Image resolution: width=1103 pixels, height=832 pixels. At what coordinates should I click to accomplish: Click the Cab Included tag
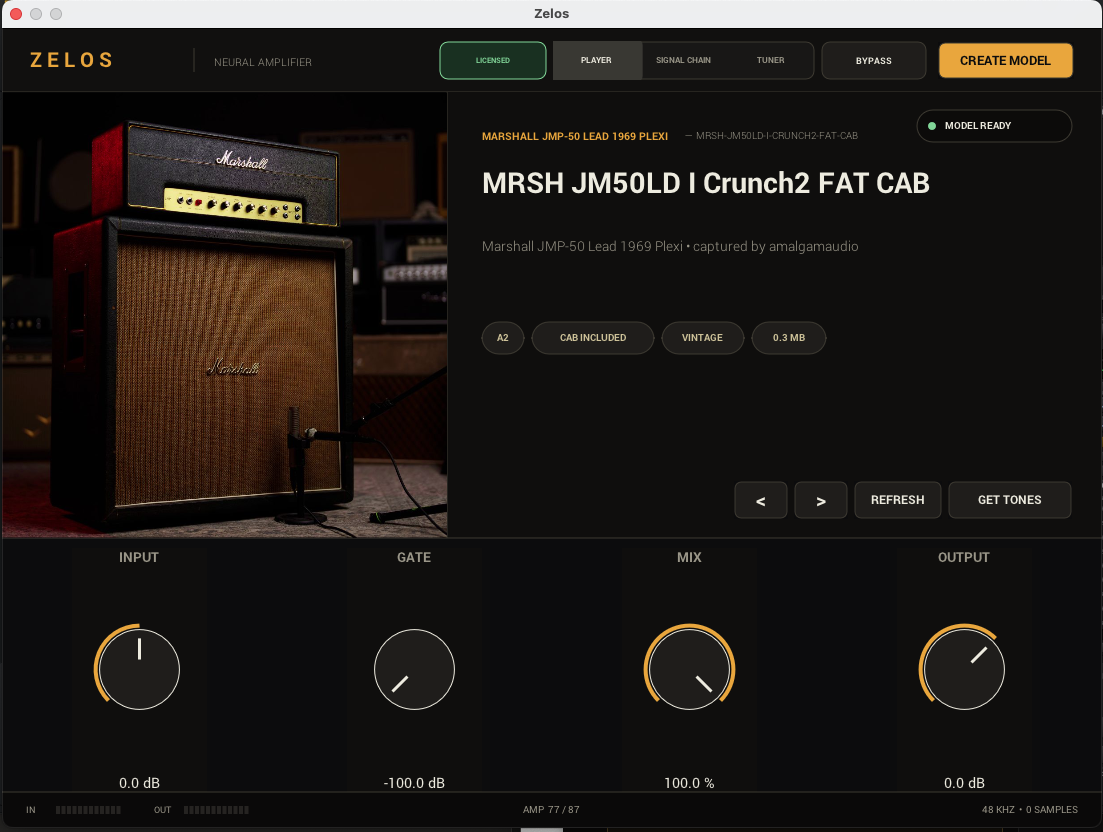593,338
